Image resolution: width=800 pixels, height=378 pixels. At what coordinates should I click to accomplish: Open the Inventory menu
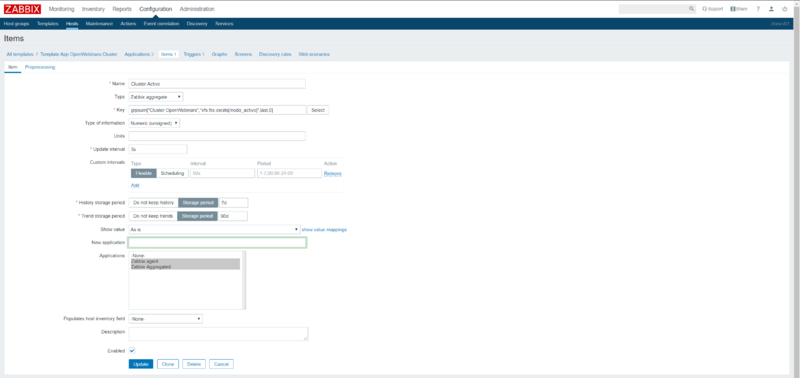point(93,9)
